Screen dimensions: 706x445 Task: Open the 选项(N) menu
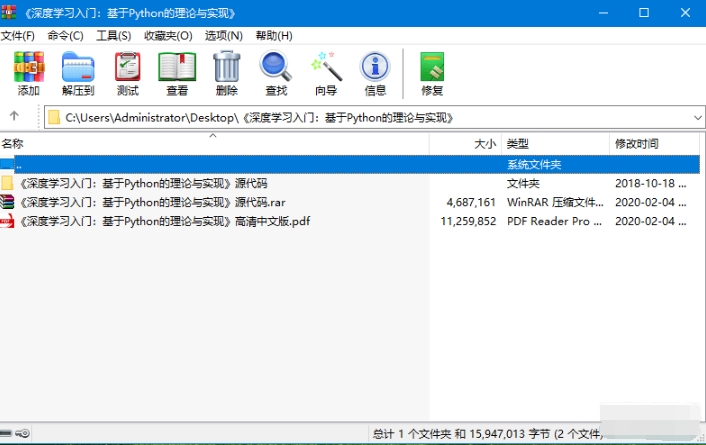pyautogui.click(x=223, y=36)
